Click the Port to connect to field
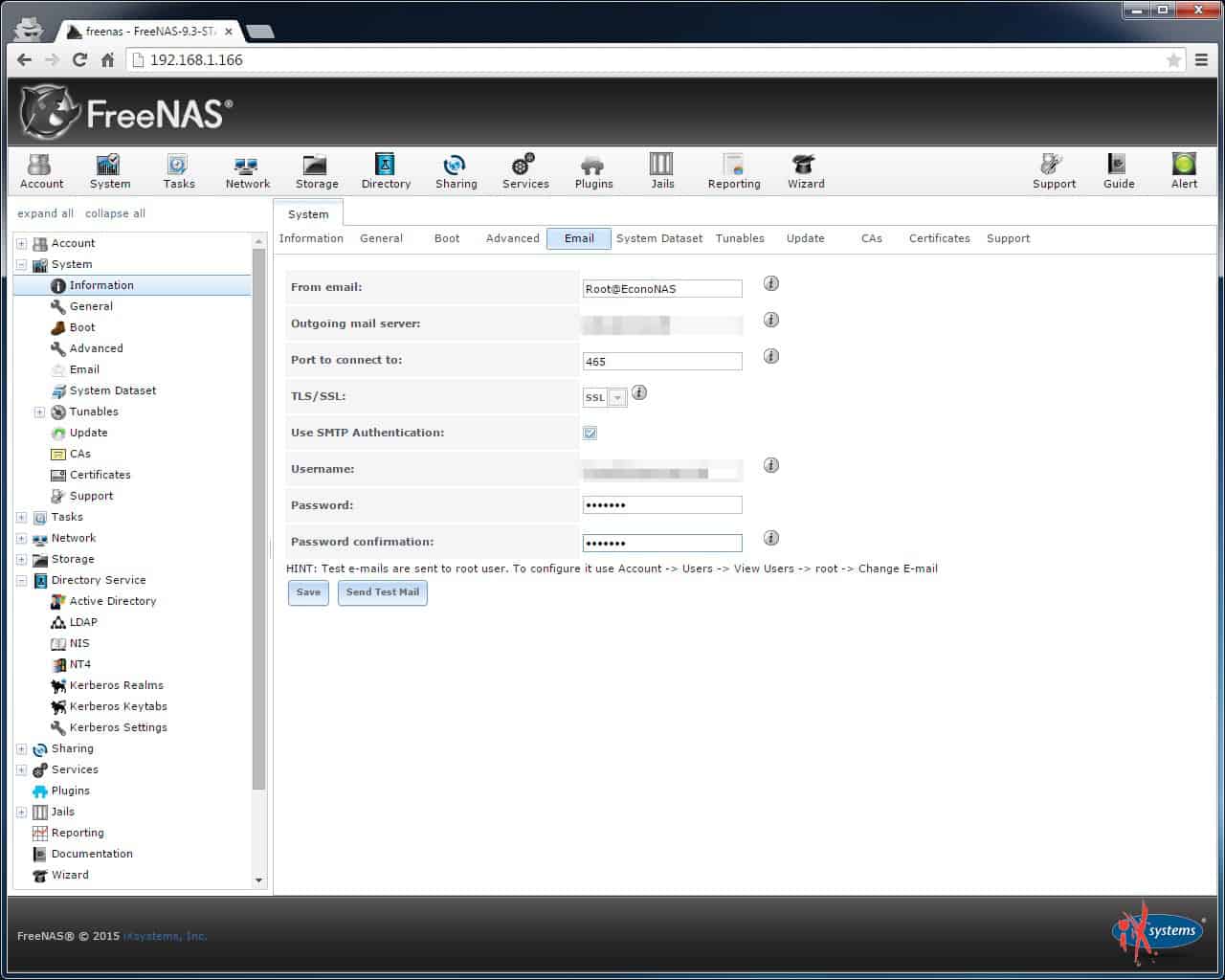The image size is (1225, 980). [x=662, y=361]
